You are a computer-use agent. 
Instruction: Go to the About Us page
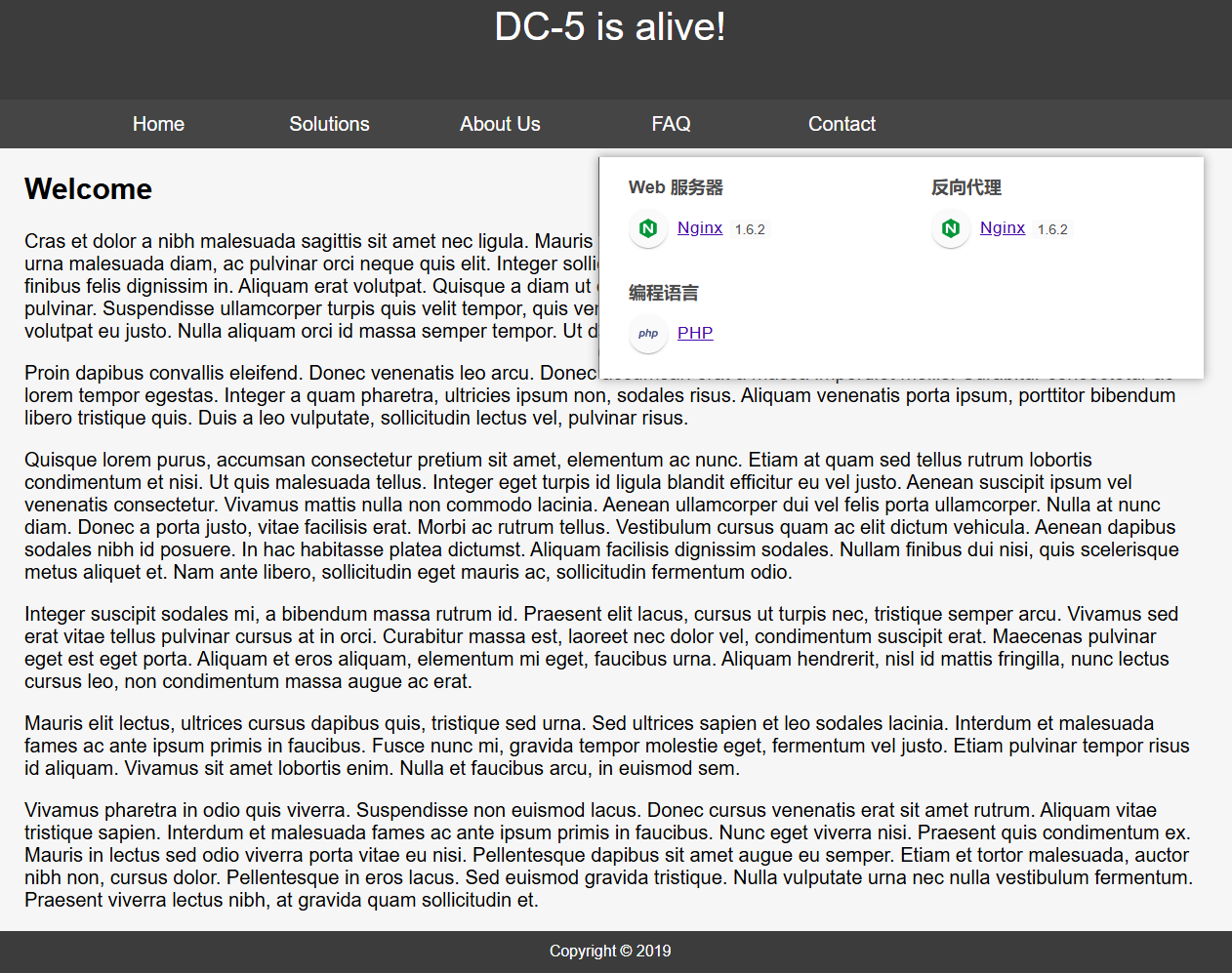[500, 124]
